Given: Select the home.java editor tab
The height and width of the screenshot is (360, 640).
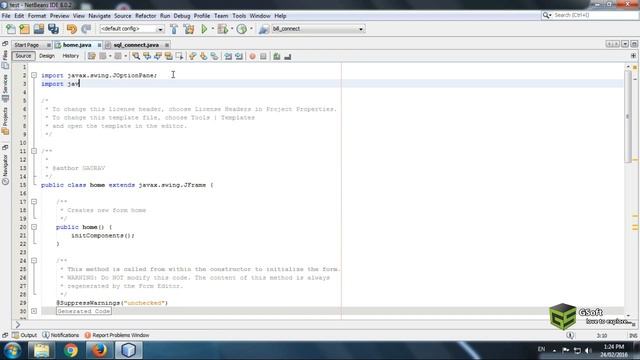Looking at the screenshot, I should pyautogui.click(x=77, y=45).
